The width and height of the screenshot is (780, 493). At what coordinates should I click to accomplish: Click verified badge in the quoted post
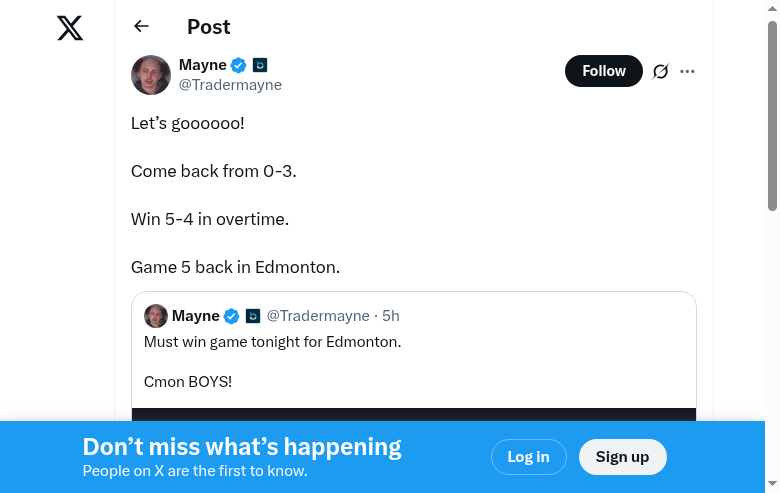232,316
